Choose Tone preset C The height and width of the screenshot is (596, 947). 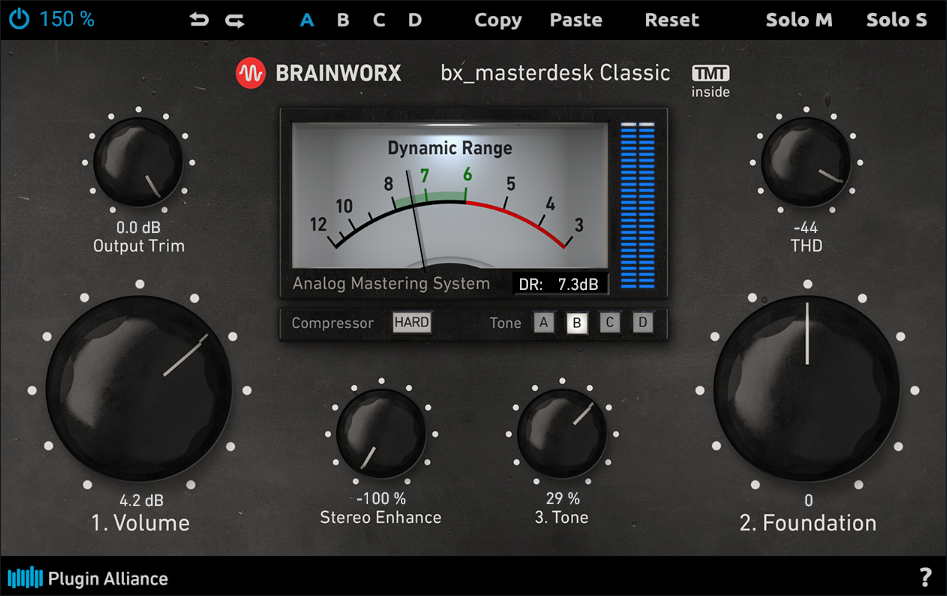pyautogui.click(x=609, y=322)
